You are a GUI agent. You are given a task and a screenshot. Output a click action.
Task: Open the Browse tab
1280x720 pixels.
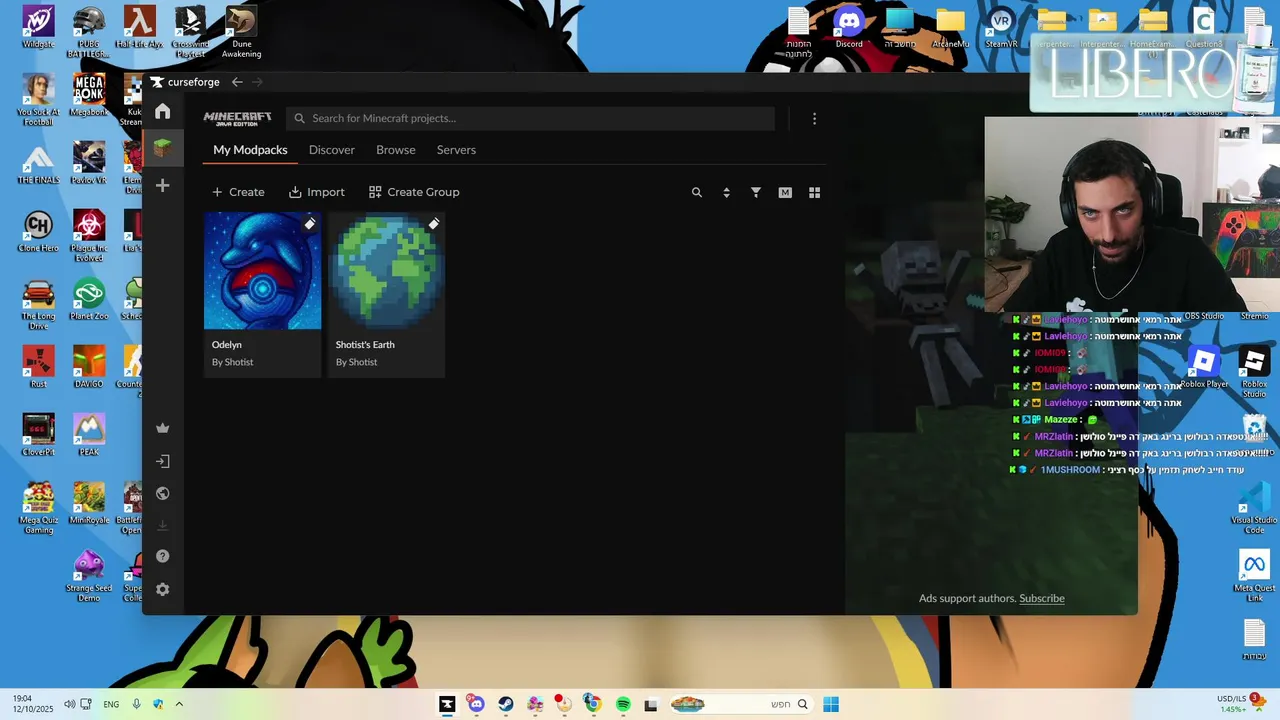coord(396,150)
